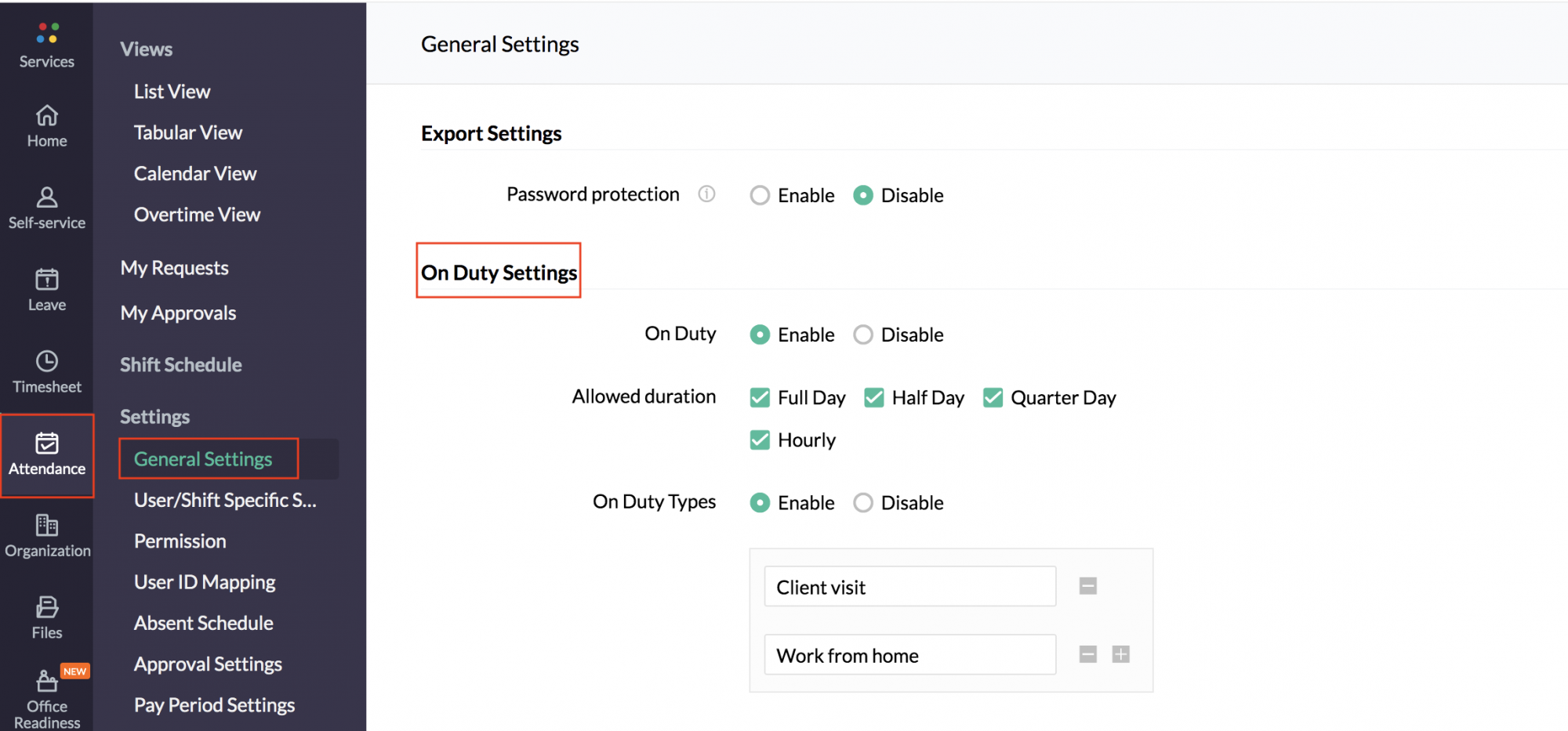This screenshot has height=731, width=1568.
Task: Open the Timesheet clock icon
Action: 47,361
